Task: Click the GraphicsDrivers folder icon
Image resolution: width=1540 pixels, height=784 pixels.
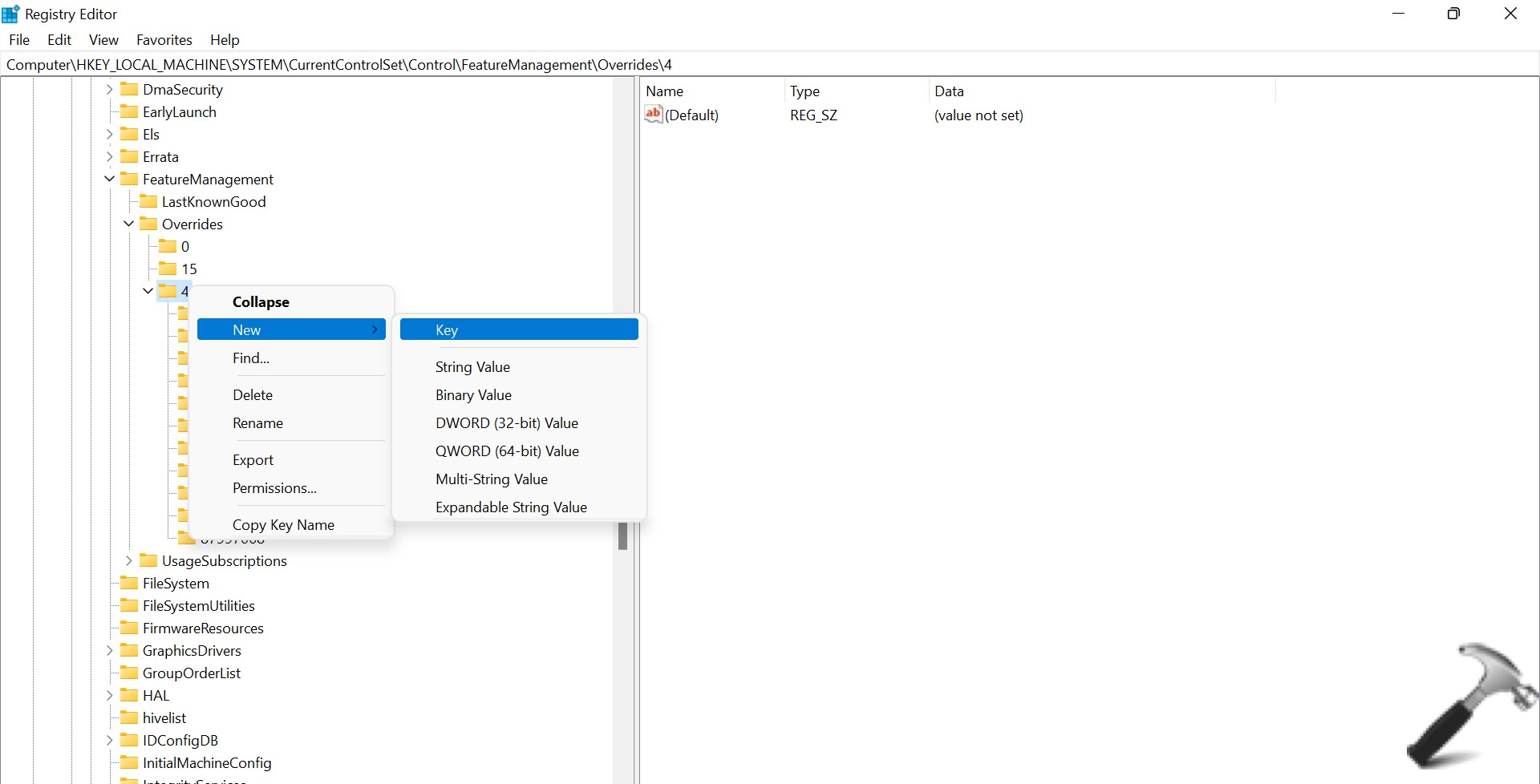Action: coord(129,650)
